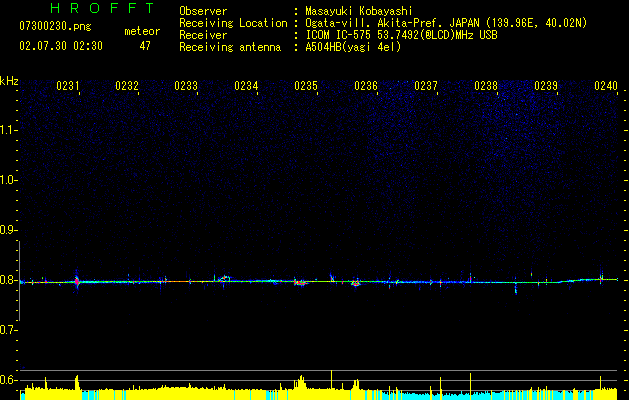Click the meteor echo burst just after 0231
Screen dimensions: 629x400
click(x=77, y=281)
